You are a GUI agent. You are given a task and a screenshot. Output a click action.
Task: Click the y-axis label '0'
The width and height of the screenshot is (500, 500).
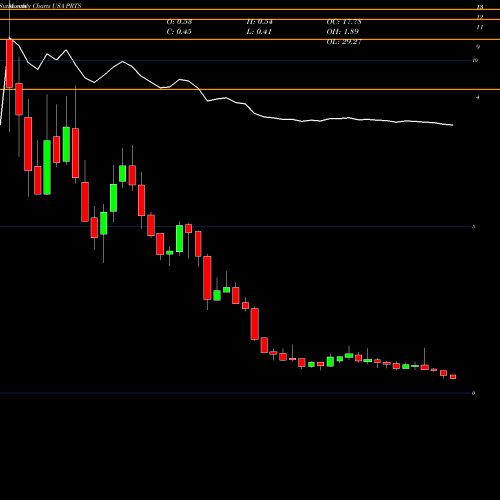click(473, 393)
